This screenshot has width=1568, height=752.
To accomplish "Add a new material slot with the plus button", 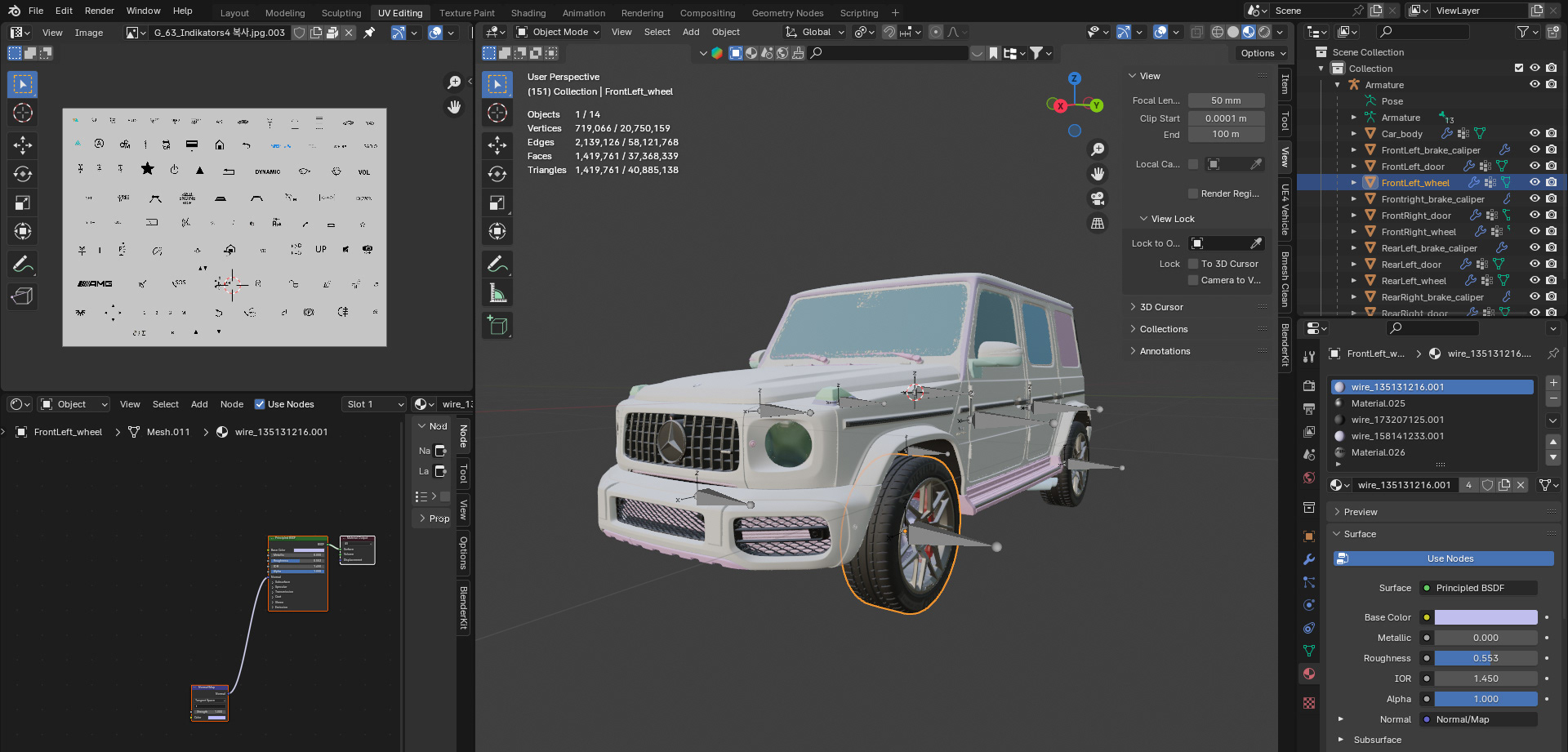I will click(1553, 382).
